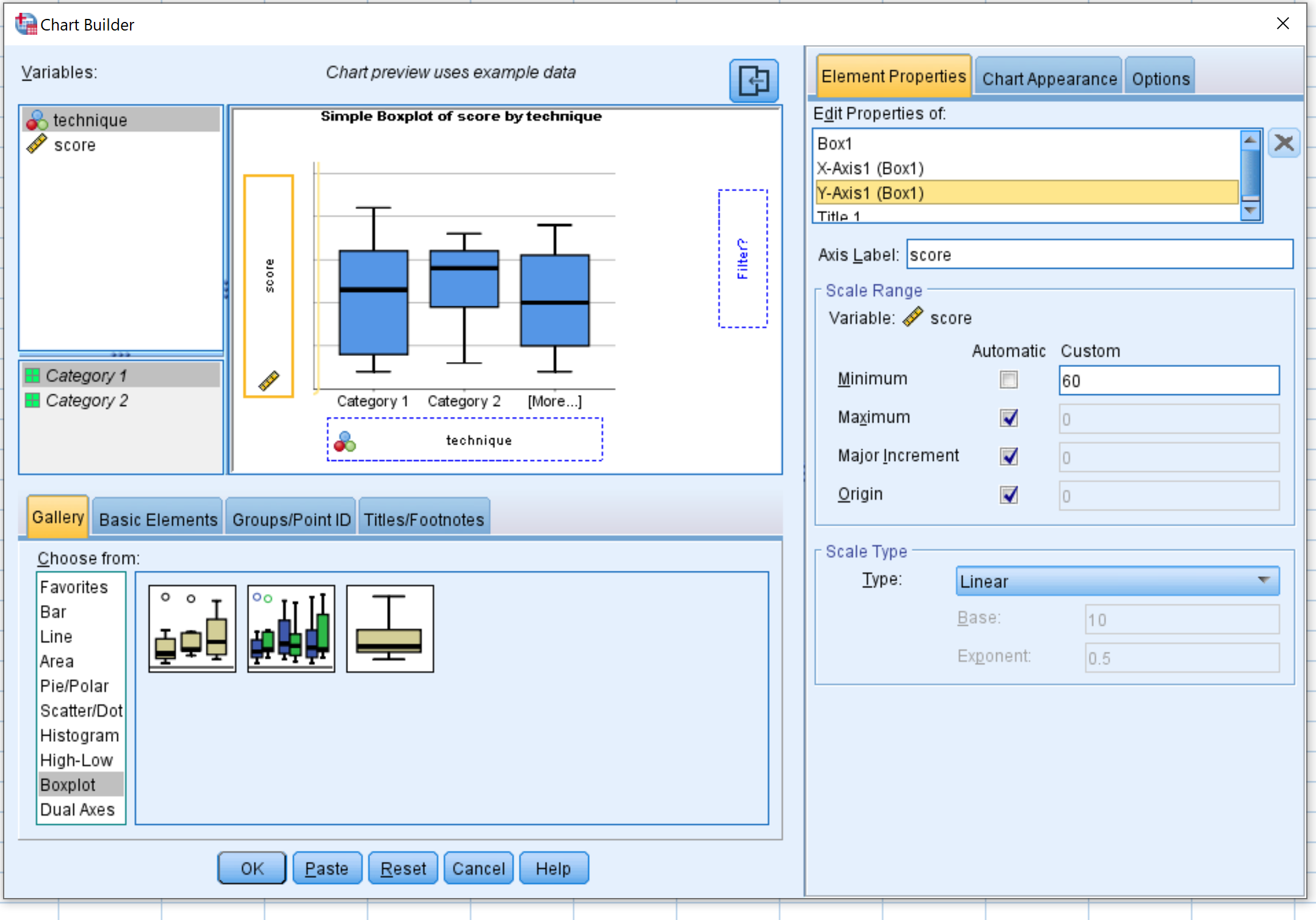Click the Axis Label input field
The image size is (1316, 920).
(1099, 254)
